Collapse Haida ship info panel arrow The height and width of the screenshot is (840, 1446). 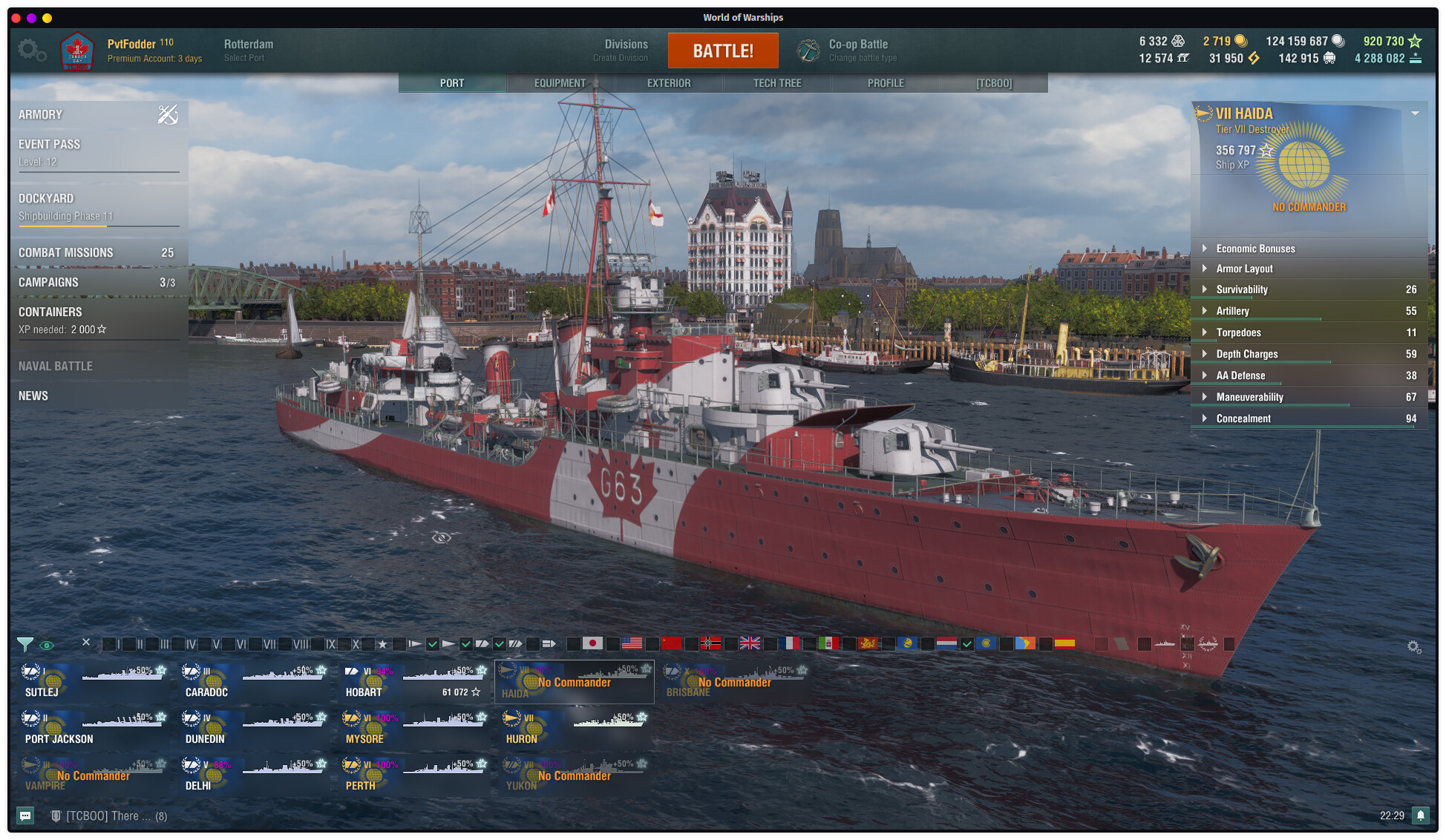click(1415, 114)
